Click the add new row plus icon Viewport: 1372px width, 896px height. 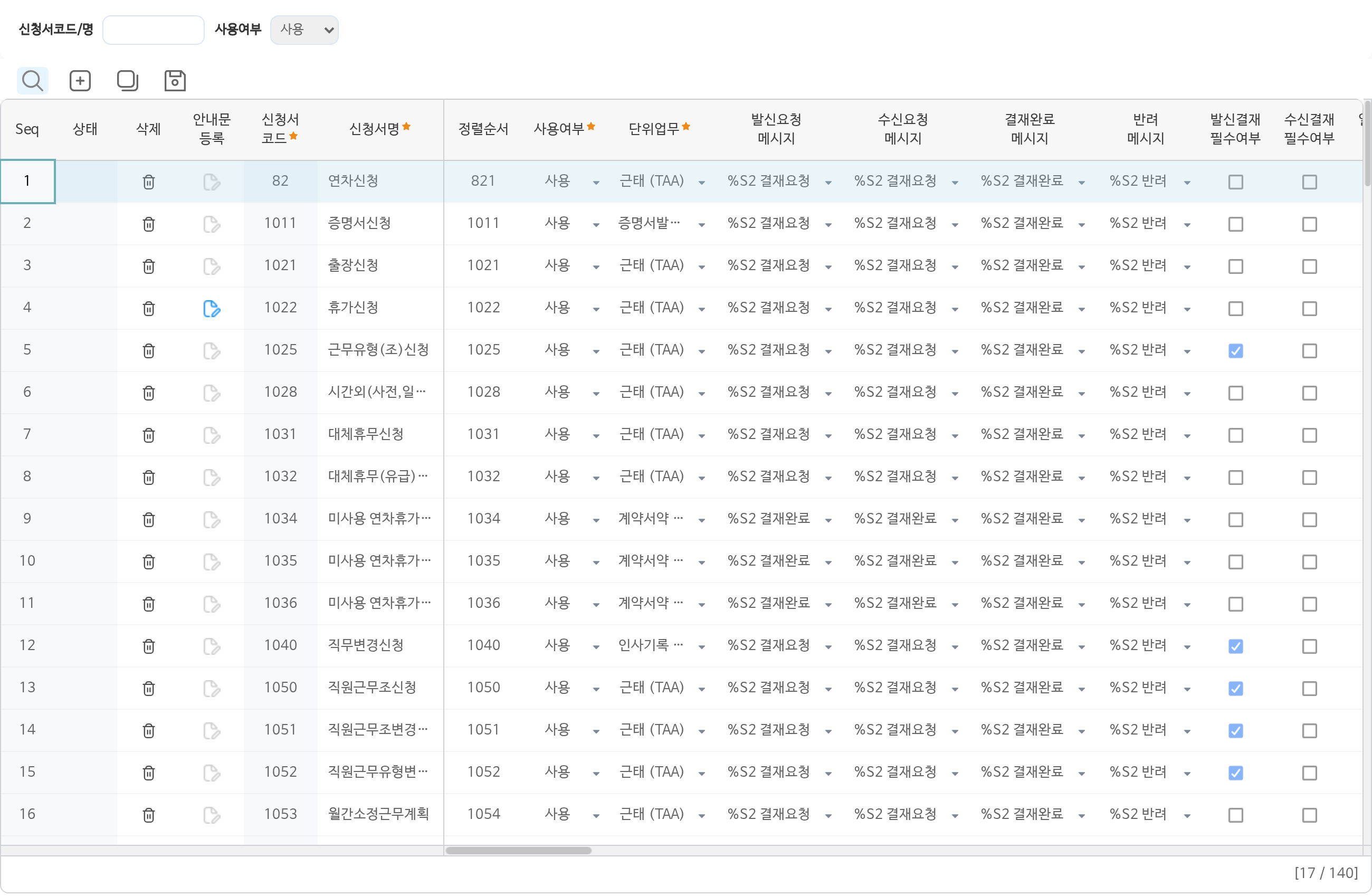[80, 81]
